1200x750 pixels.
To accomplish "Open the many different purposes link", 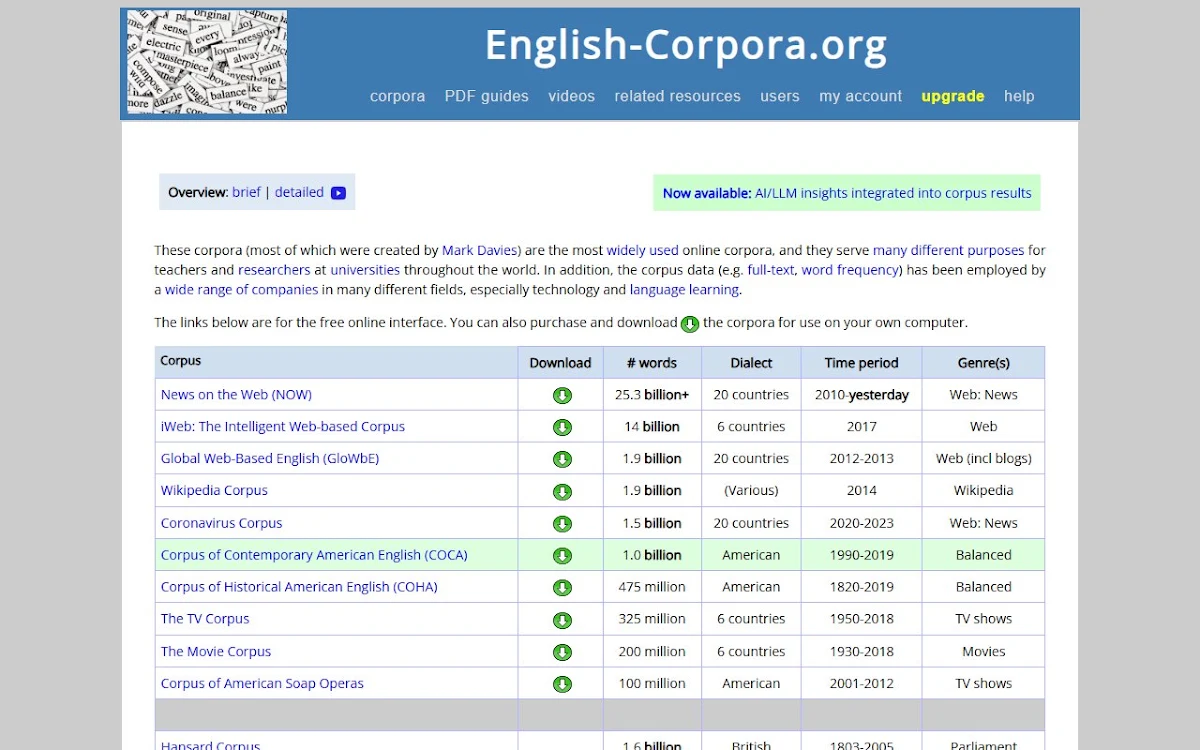I will pos(948,250).
